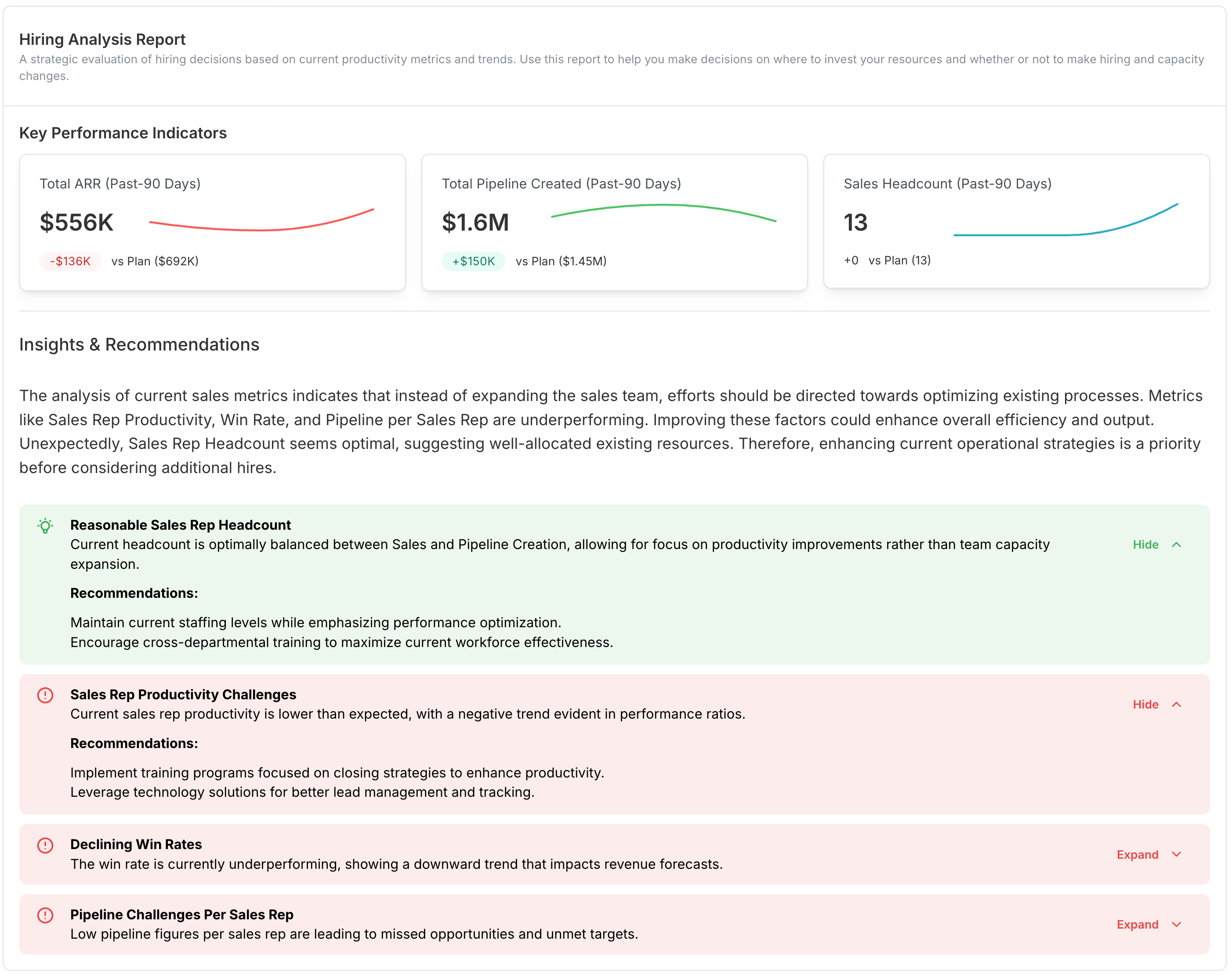This screenshot has width=1232, height=976.
Task: Click the $1.6M pipeline value
Action: click(475, 222)
